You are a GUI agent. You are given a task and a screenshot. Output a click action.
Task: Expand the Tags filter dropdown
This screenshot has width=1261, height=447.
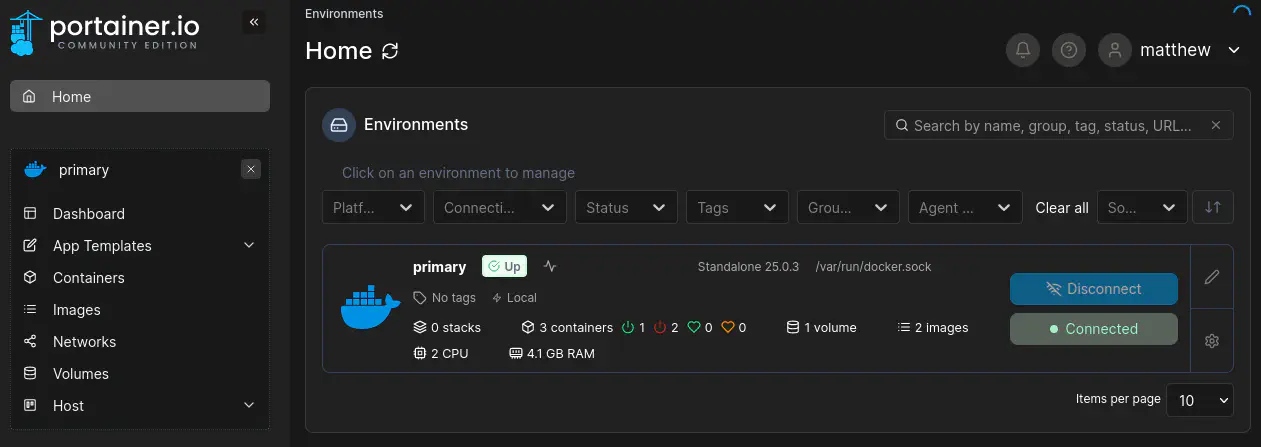click(x=737, y=208)
